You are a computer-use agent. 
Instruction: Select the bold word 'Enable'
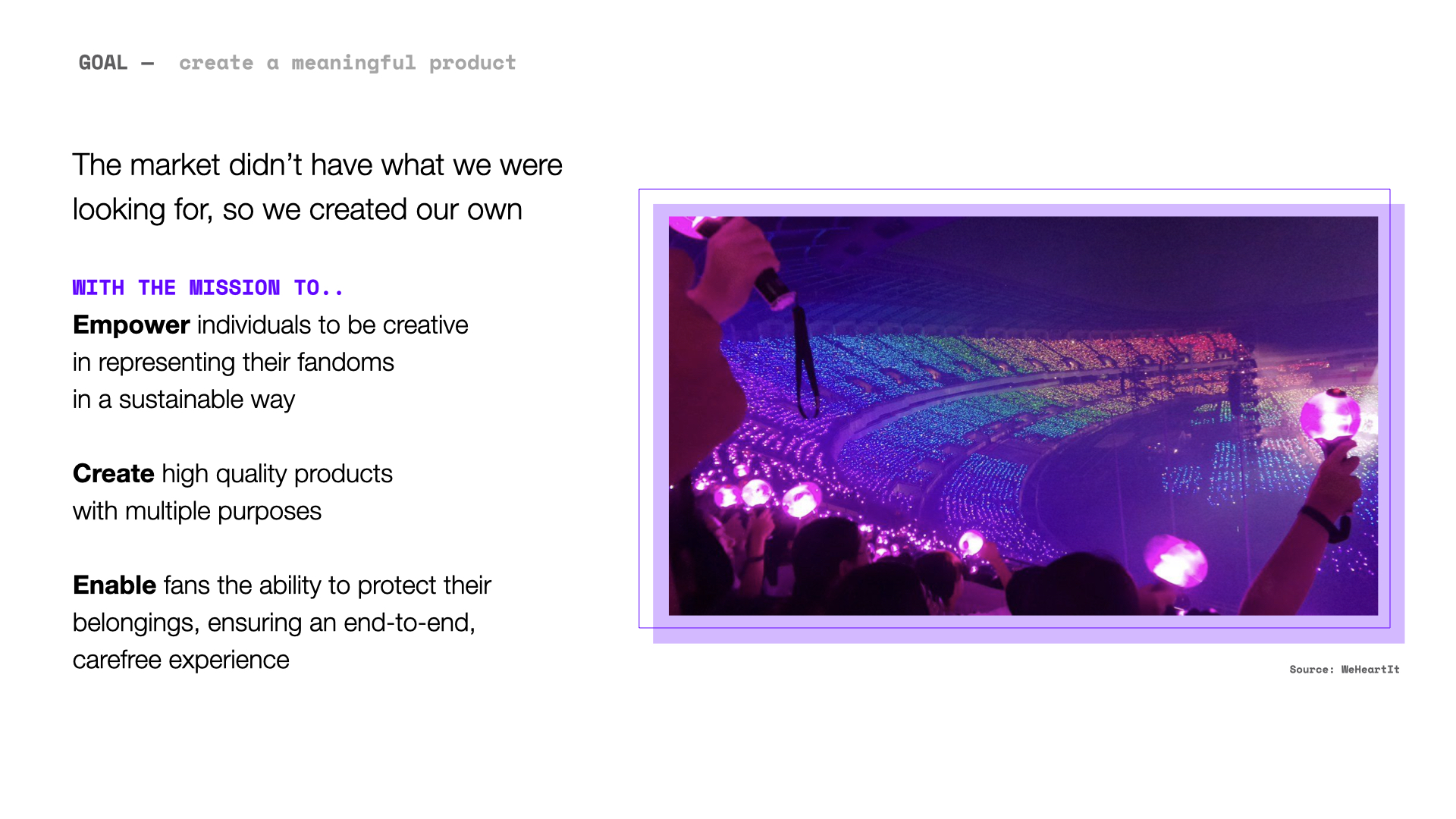pos(115,585)
